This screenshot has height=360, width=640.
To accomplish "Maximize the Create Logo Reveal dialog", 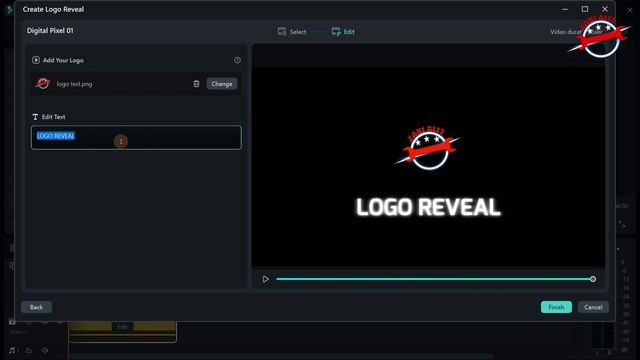I will coord(585,9).
